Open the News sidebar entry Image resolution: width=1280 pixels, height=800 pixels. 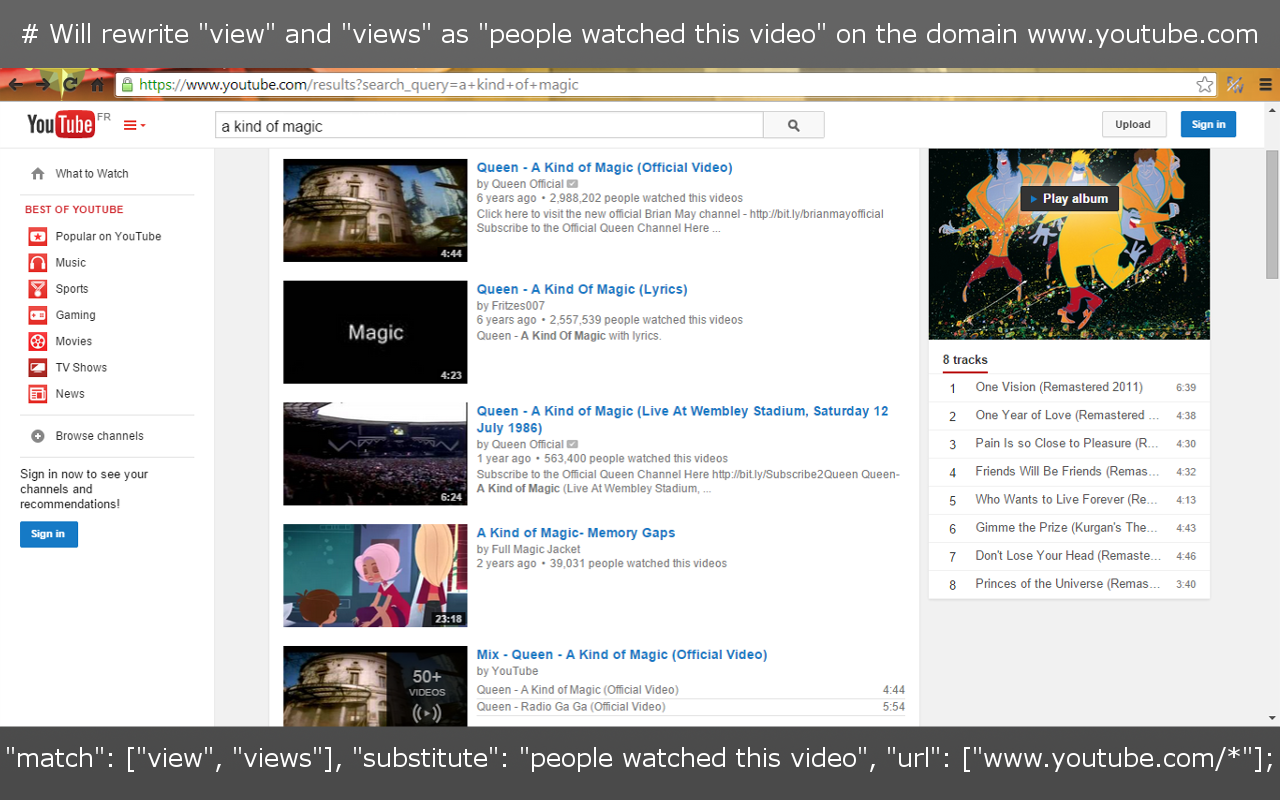tap(70, 394)
